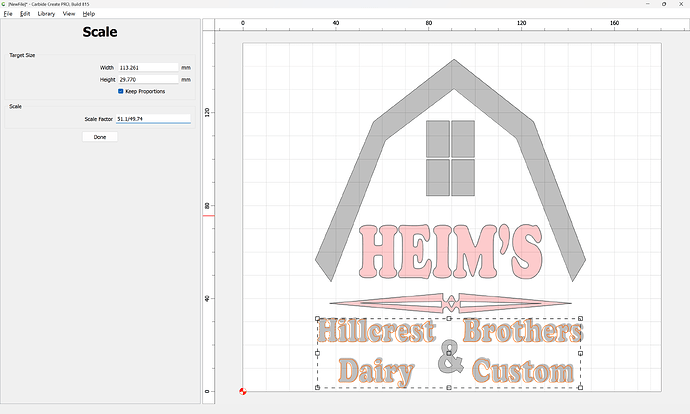
Task: Select the top-left window pane rectangle
Action: point(438,139)
